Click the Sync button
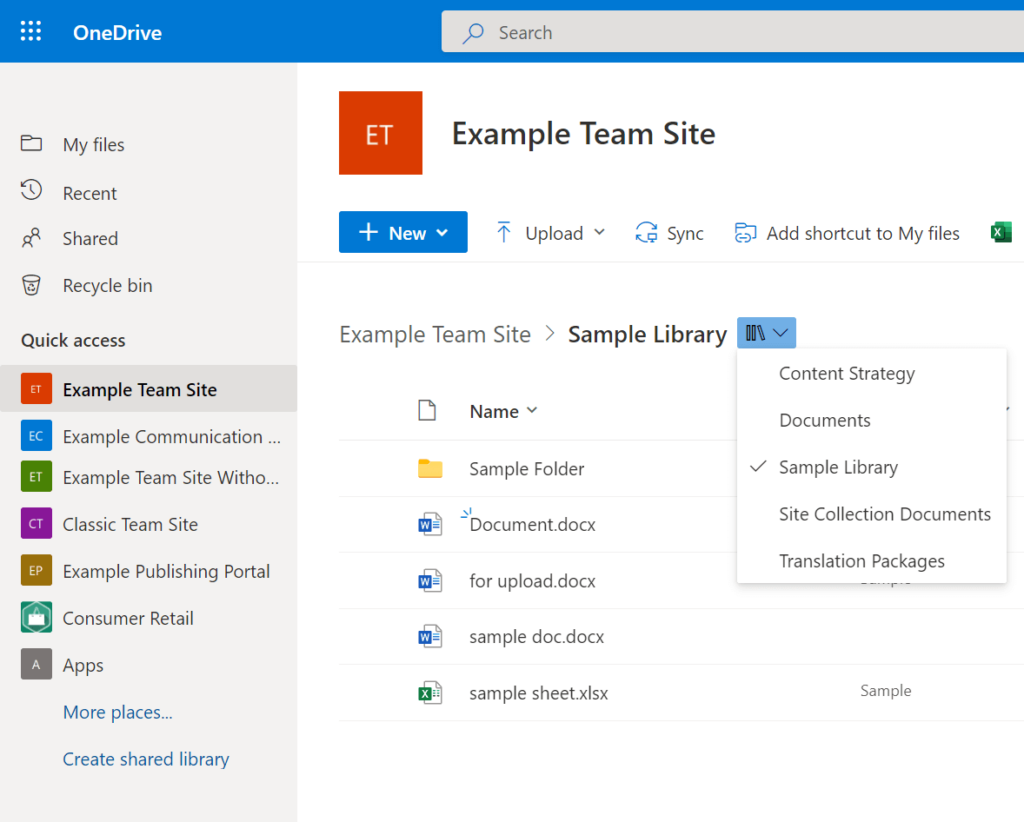 coord(669,232)
